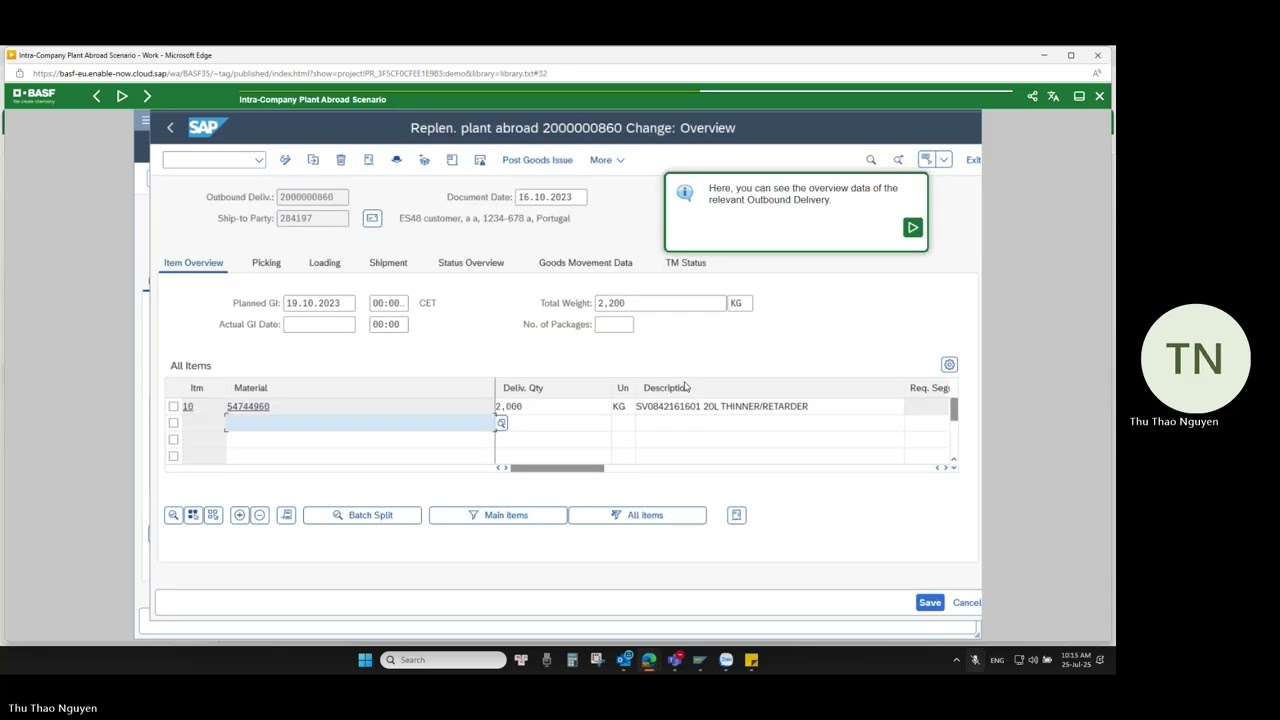1280x720 pixels.
Task: Click the insert item plus circle icon
Action: coord(239,515)
